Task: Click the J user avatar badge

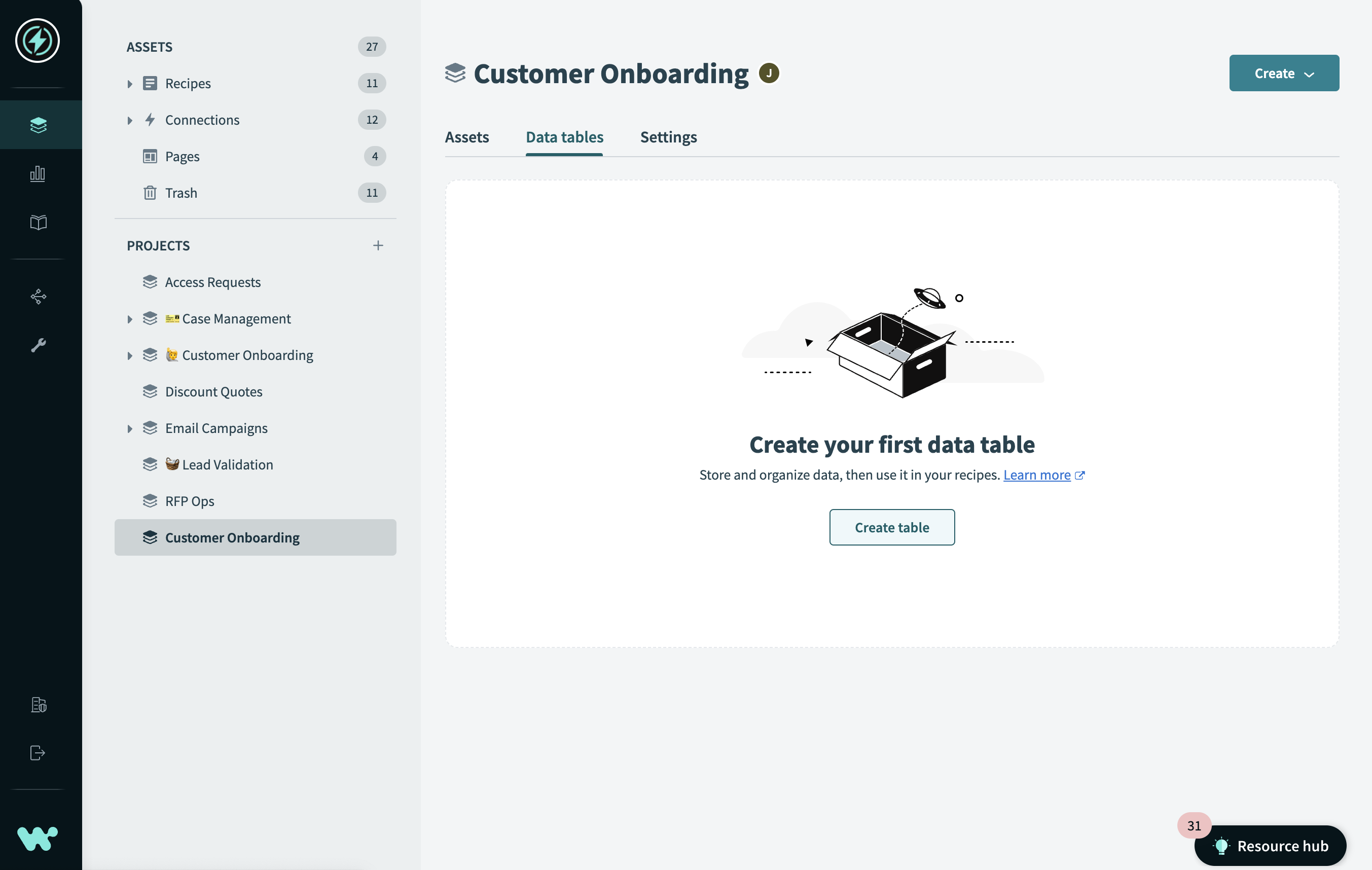Action: pos(769,74)
